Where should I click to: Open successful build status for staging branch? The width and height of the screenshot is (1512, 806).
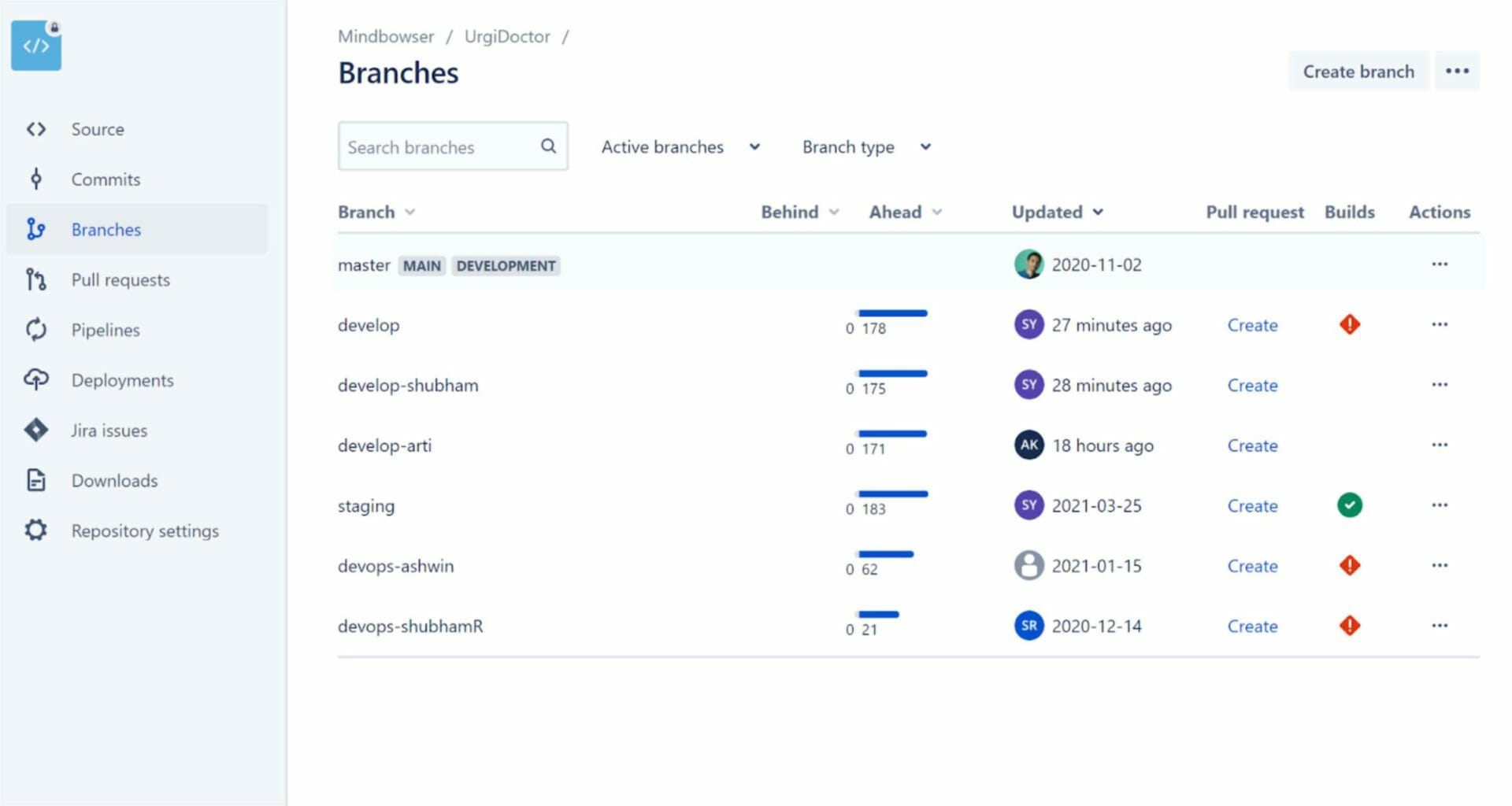[x=1350, y=505]
